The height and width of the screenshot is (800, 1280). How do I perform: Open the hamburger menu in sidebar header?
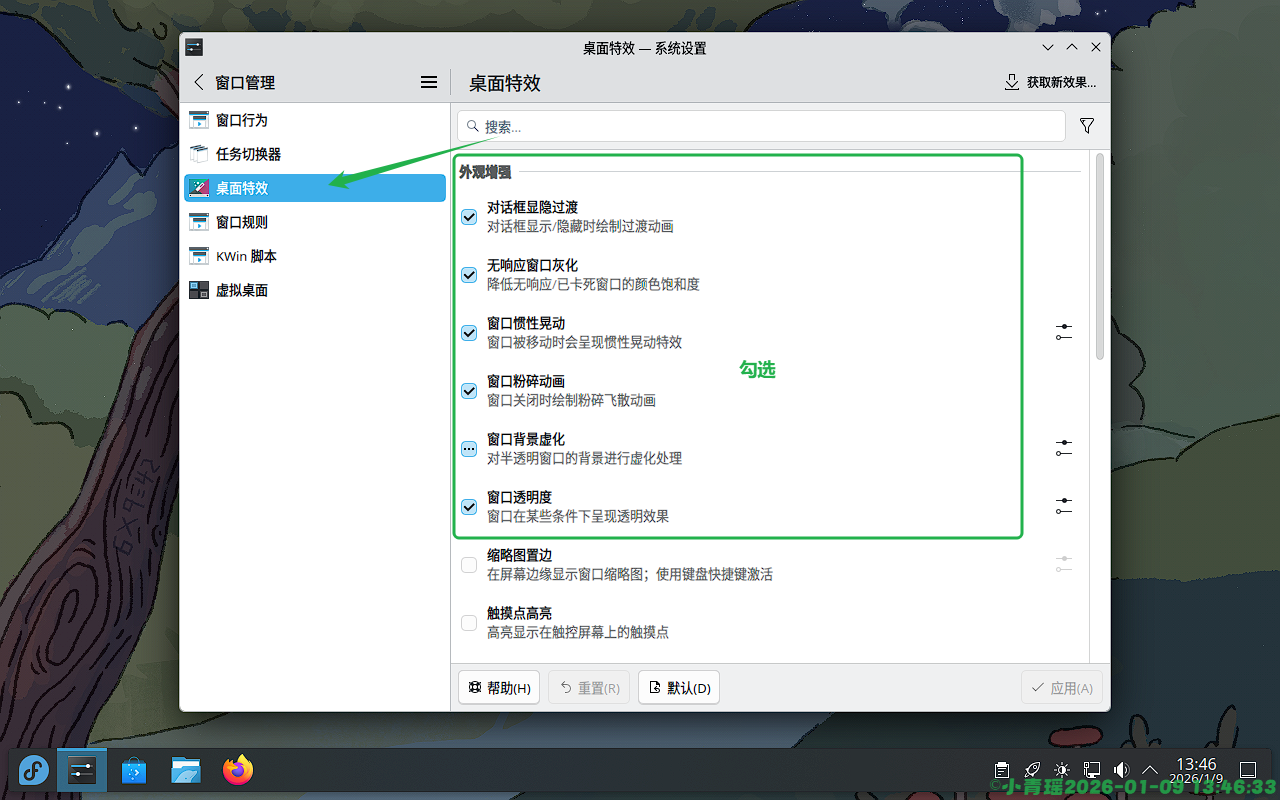(429, 82)
